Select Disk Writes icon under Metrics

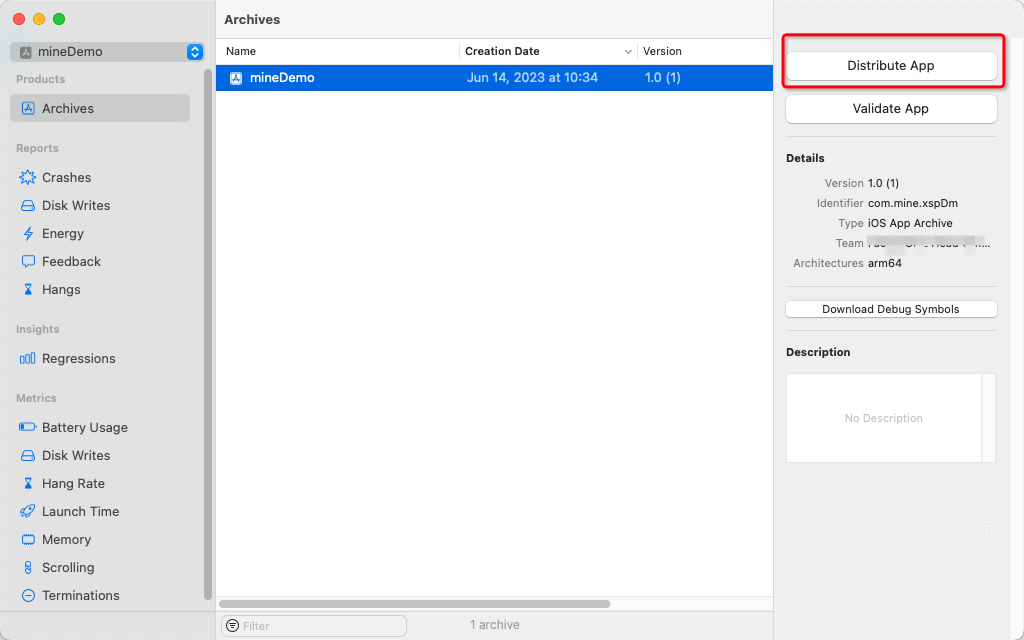click(27, 456)
